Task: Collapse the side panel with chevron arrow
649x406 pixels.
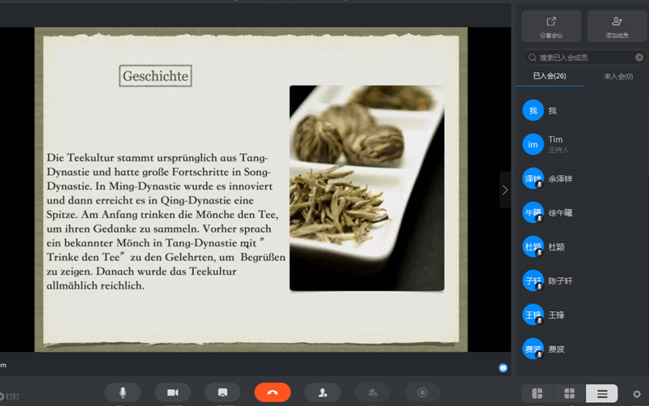Action: click(x=505, y=190)
